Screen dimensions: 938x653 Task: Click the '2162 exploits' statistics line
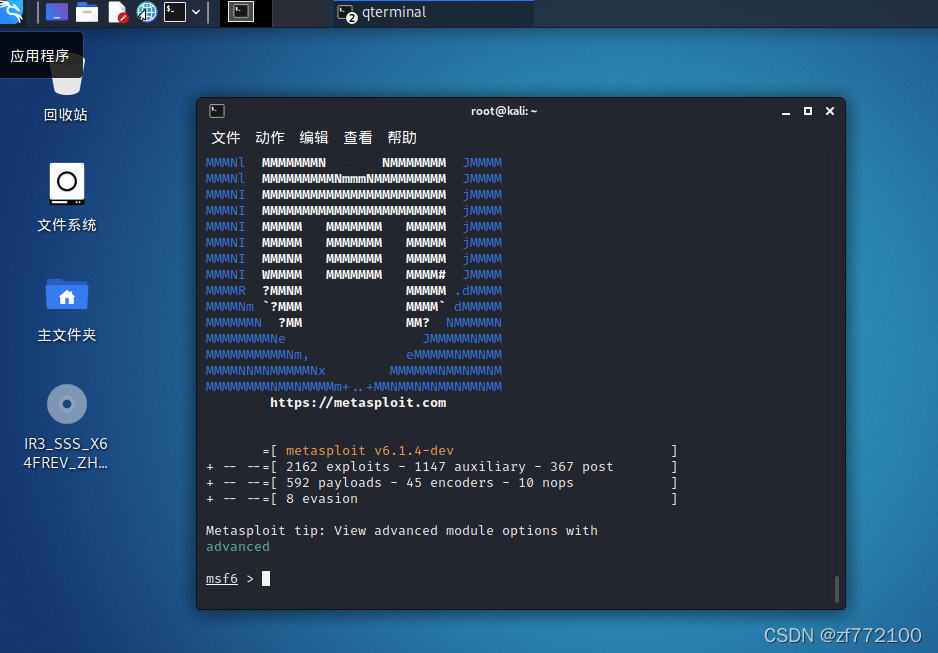click(443, 466)
